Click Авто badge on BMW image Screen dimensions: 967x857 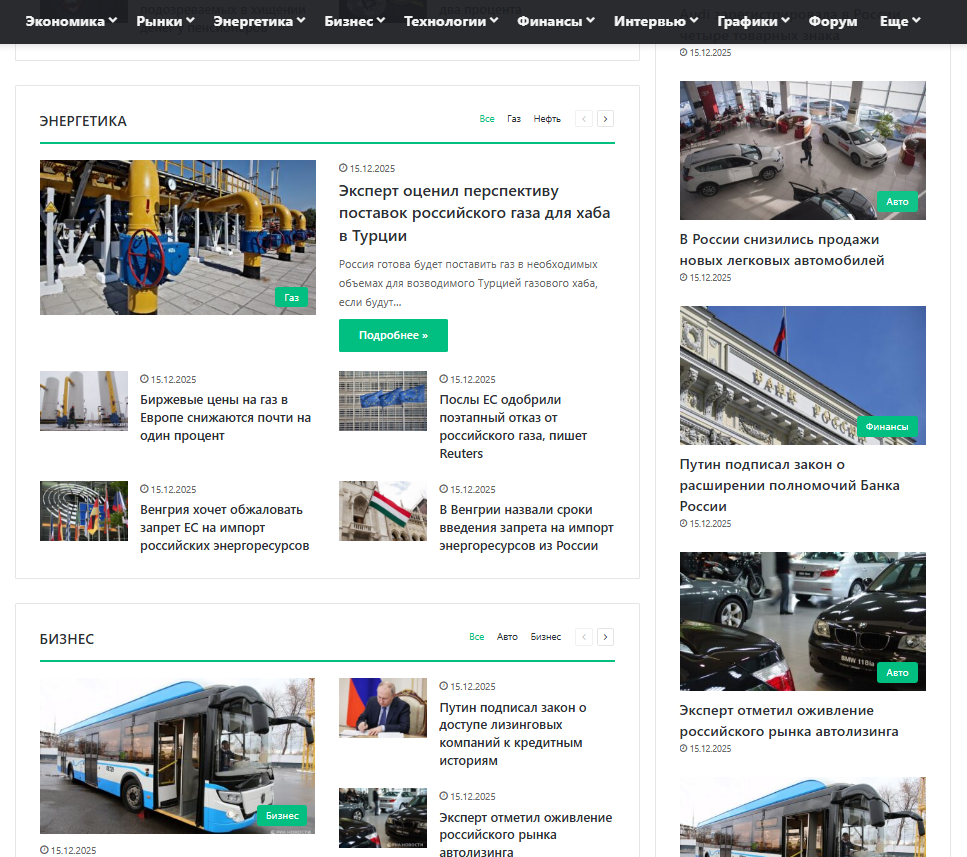tap(897, 673)
